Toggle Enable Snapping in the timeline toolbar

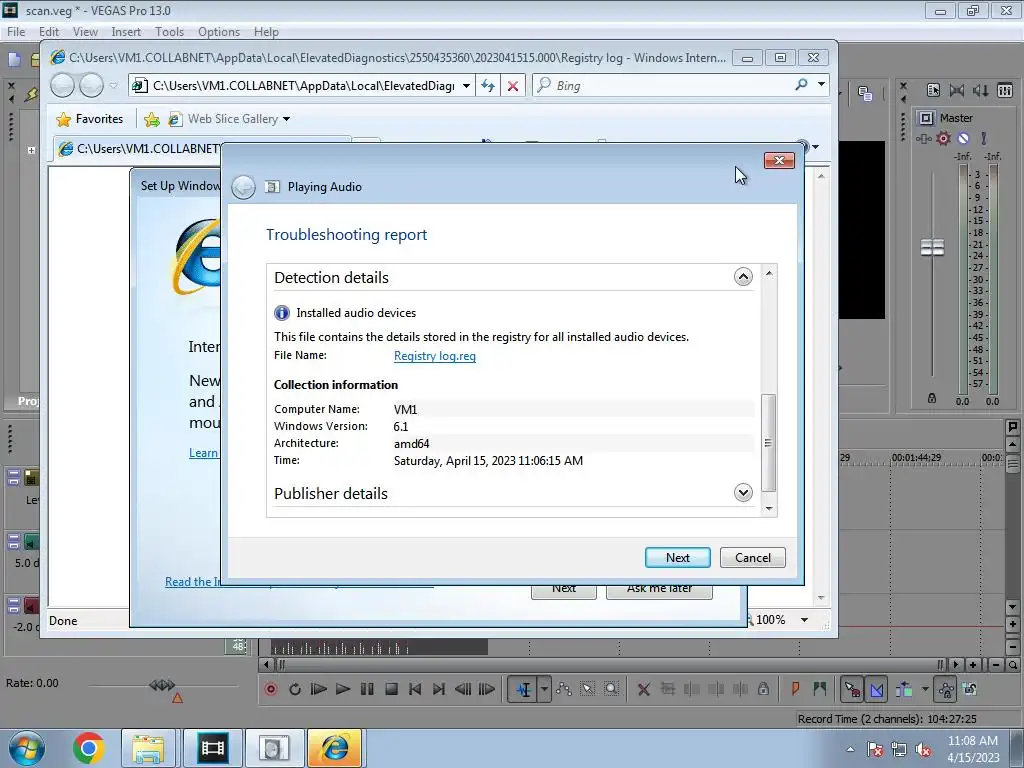tap(852, 689)
